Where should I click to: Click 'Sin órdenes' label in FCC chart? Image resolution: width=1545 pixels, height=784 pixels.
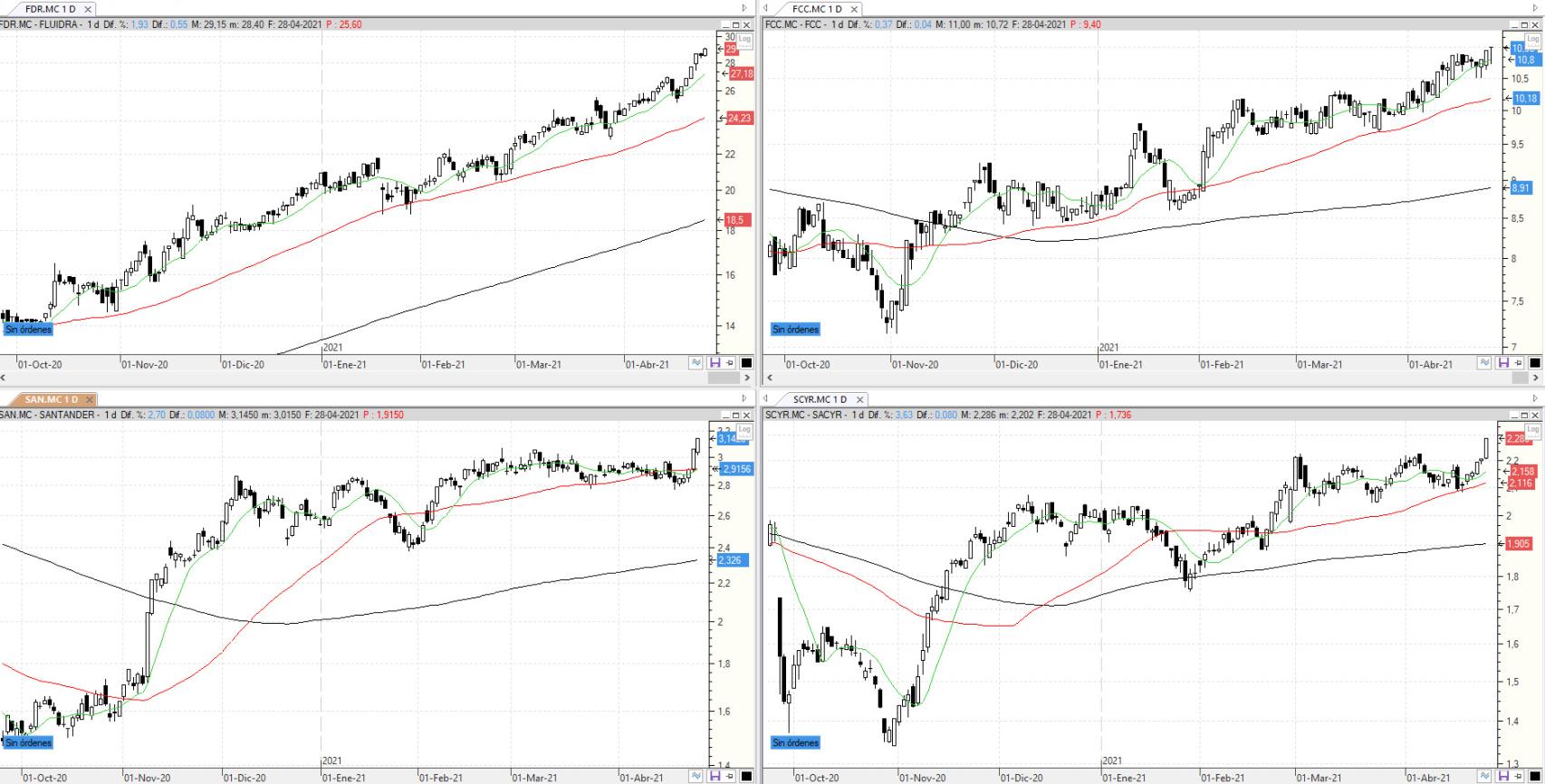[x=795, y=330]
